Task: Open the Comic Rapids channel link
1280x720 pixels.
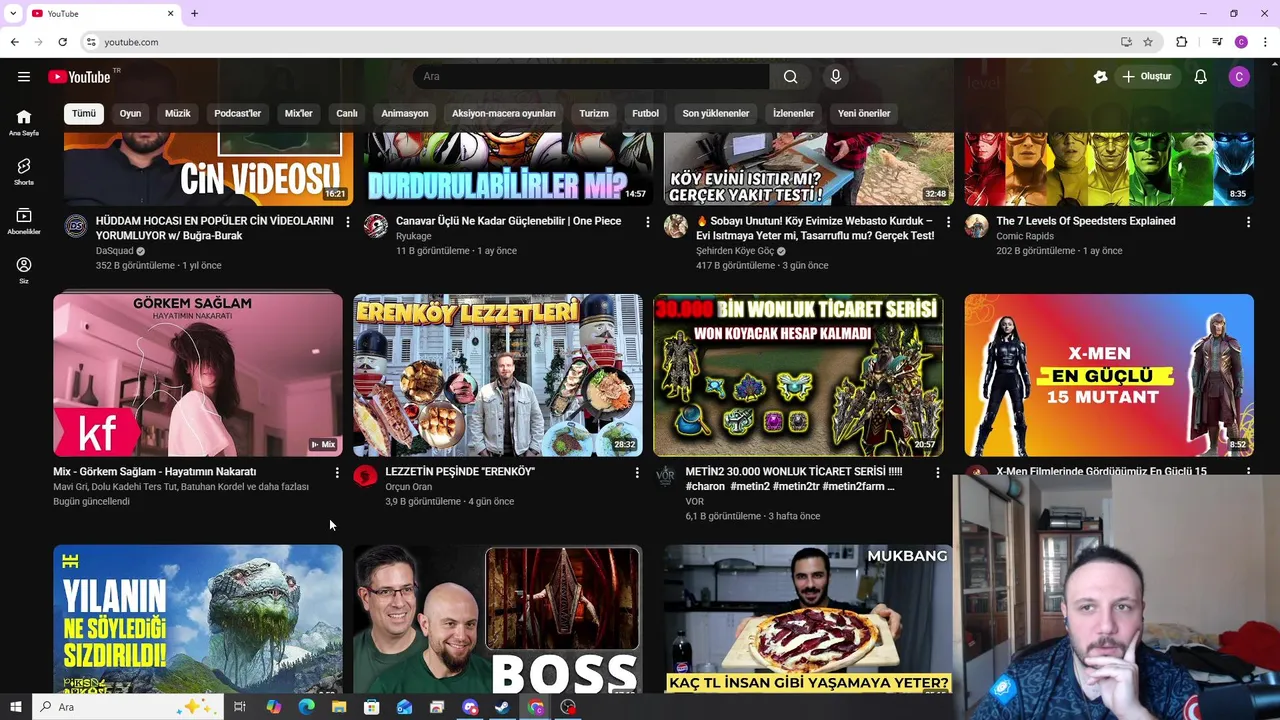Action: pos(1025,236)
